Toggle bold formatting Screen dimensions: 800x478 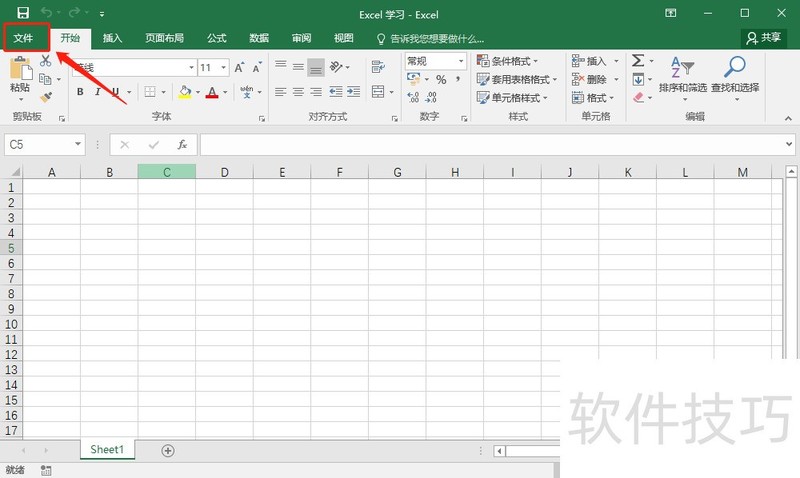(80, 92)
